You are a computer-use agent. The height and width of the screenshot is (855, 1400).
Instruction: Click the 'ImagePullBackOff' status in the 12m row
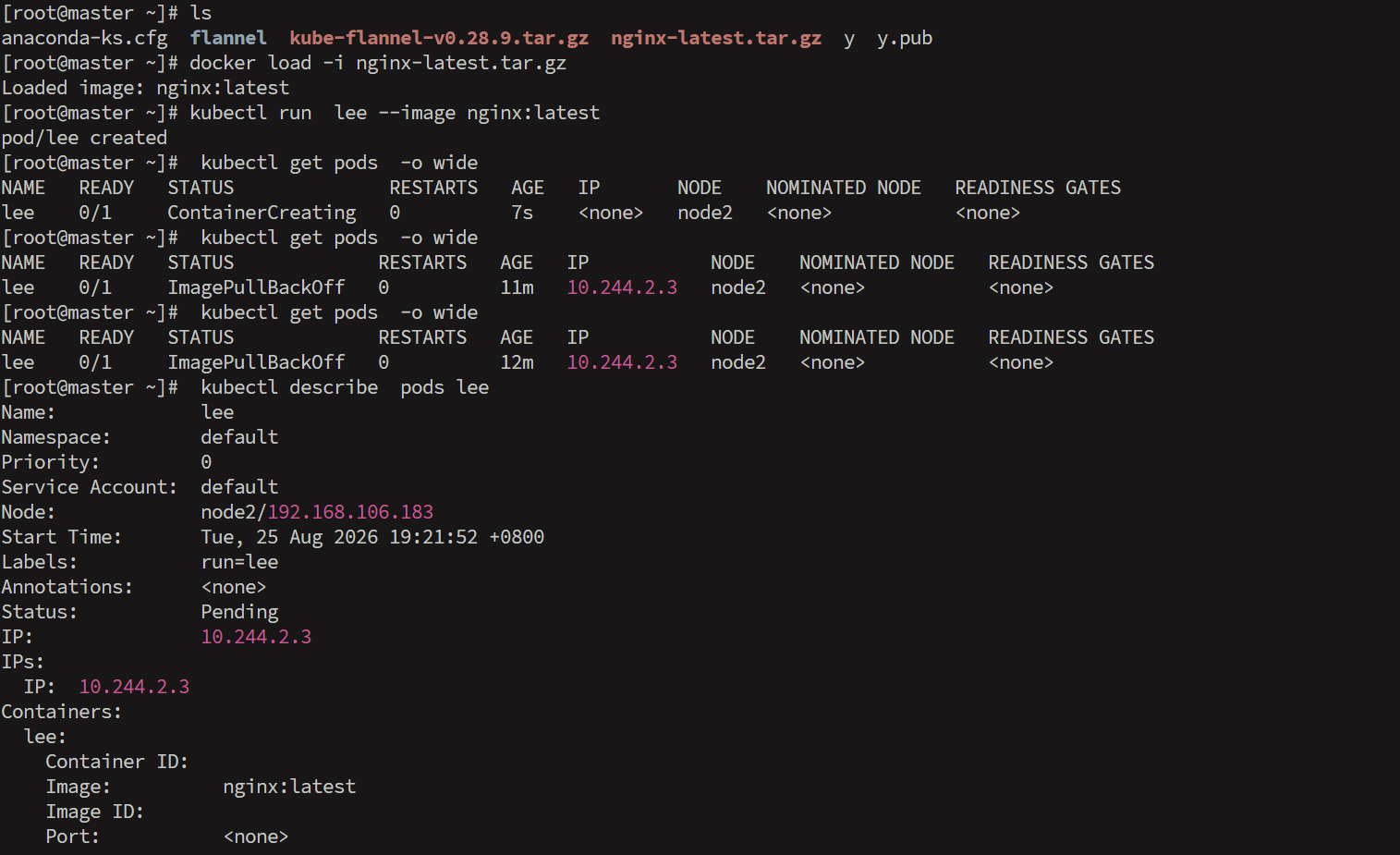pyautogui.click(x=256, y=362)
